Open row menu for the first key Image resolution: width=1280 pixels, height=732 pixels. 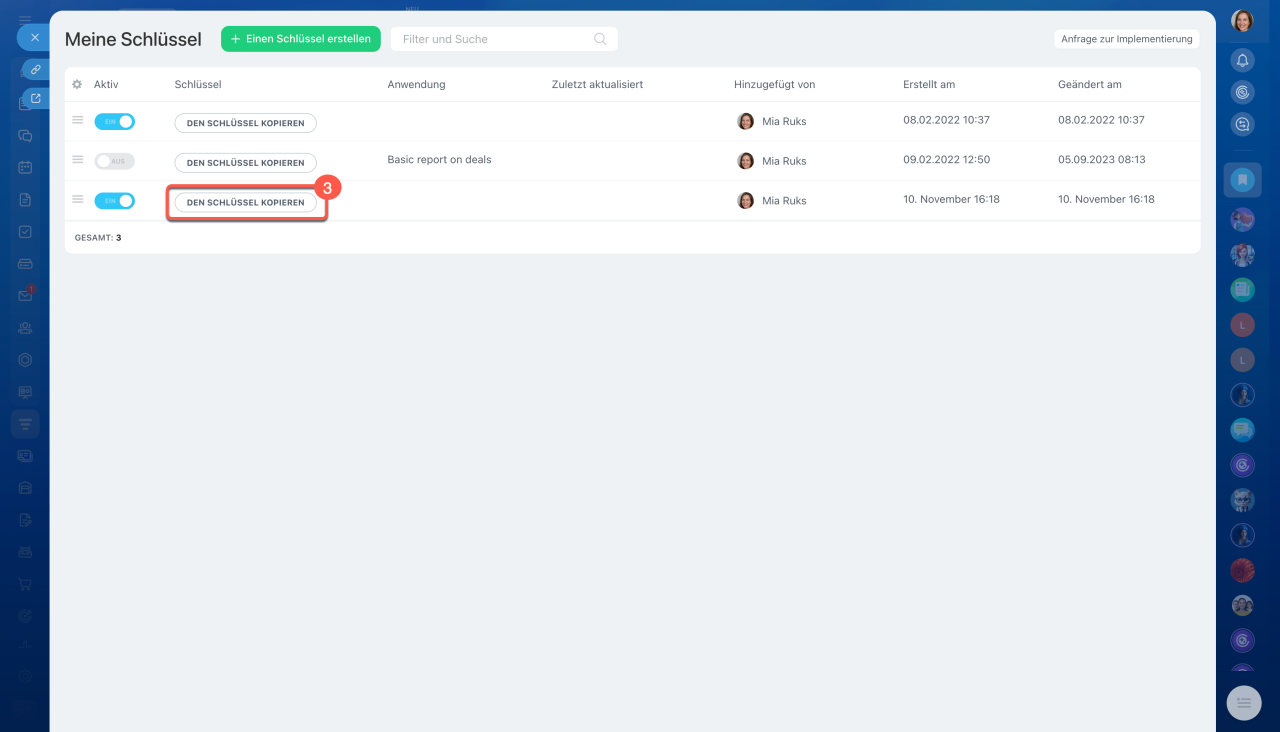click(78, 120)
